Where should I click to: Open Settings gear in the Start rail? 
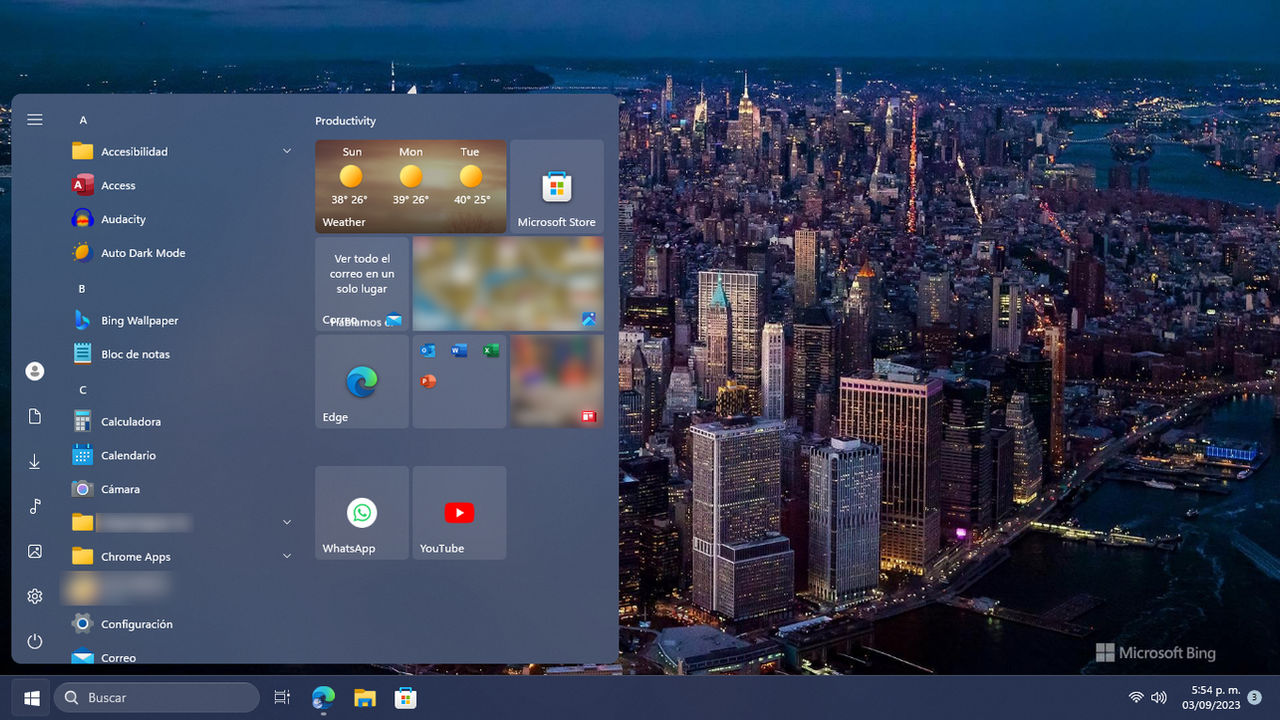(x=35, y=596)
